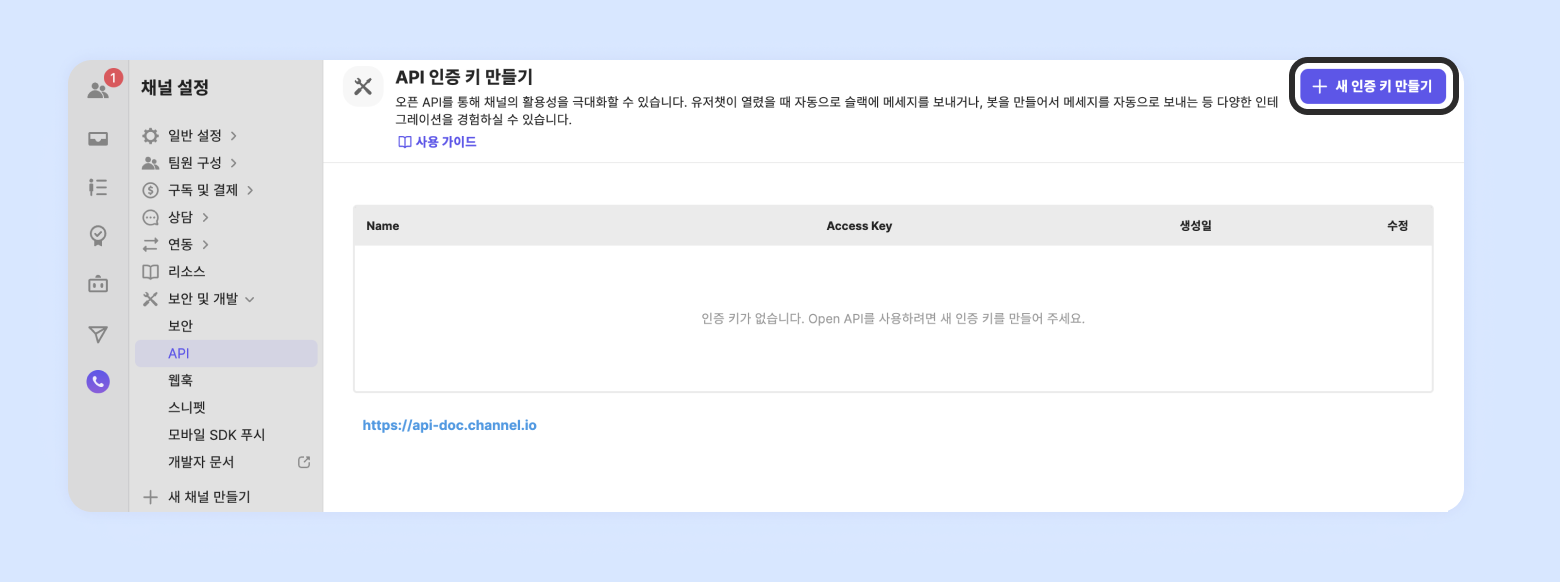Click the contacts list icon in left rail
The image size is (1560, 582).
click(98, 187)
